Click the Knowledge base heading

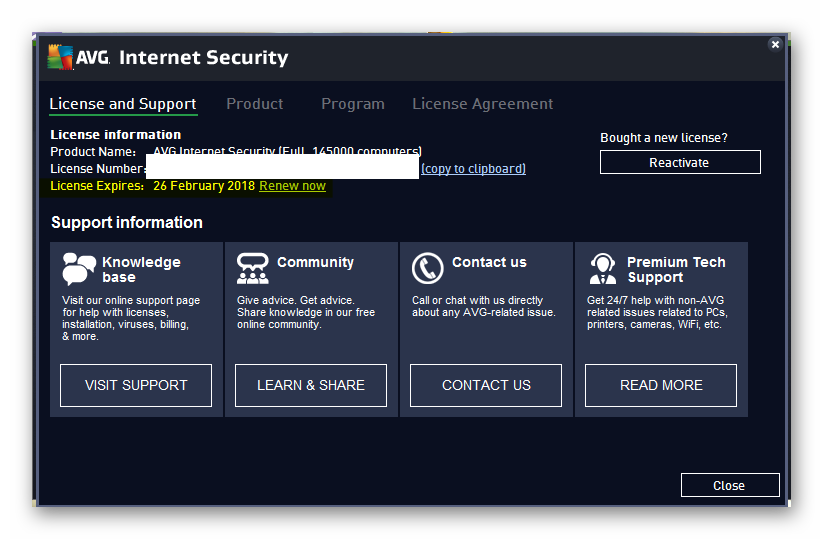tap(141, 269)
